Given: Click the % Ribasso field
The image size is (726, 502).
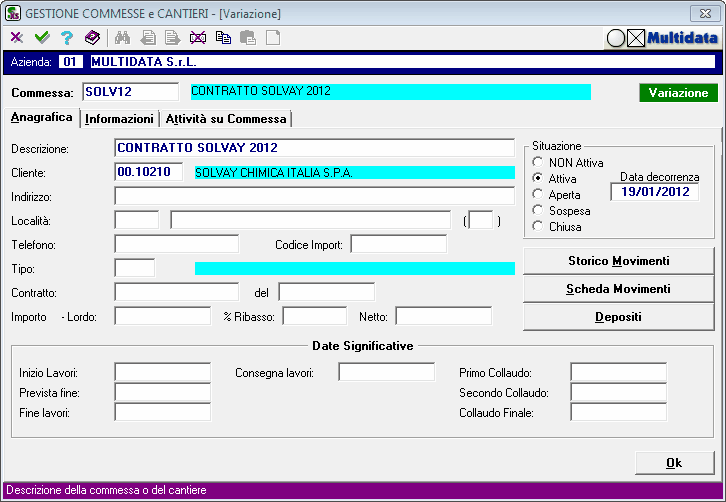Looking at the screenshot, I should click(x=315, y=316).
